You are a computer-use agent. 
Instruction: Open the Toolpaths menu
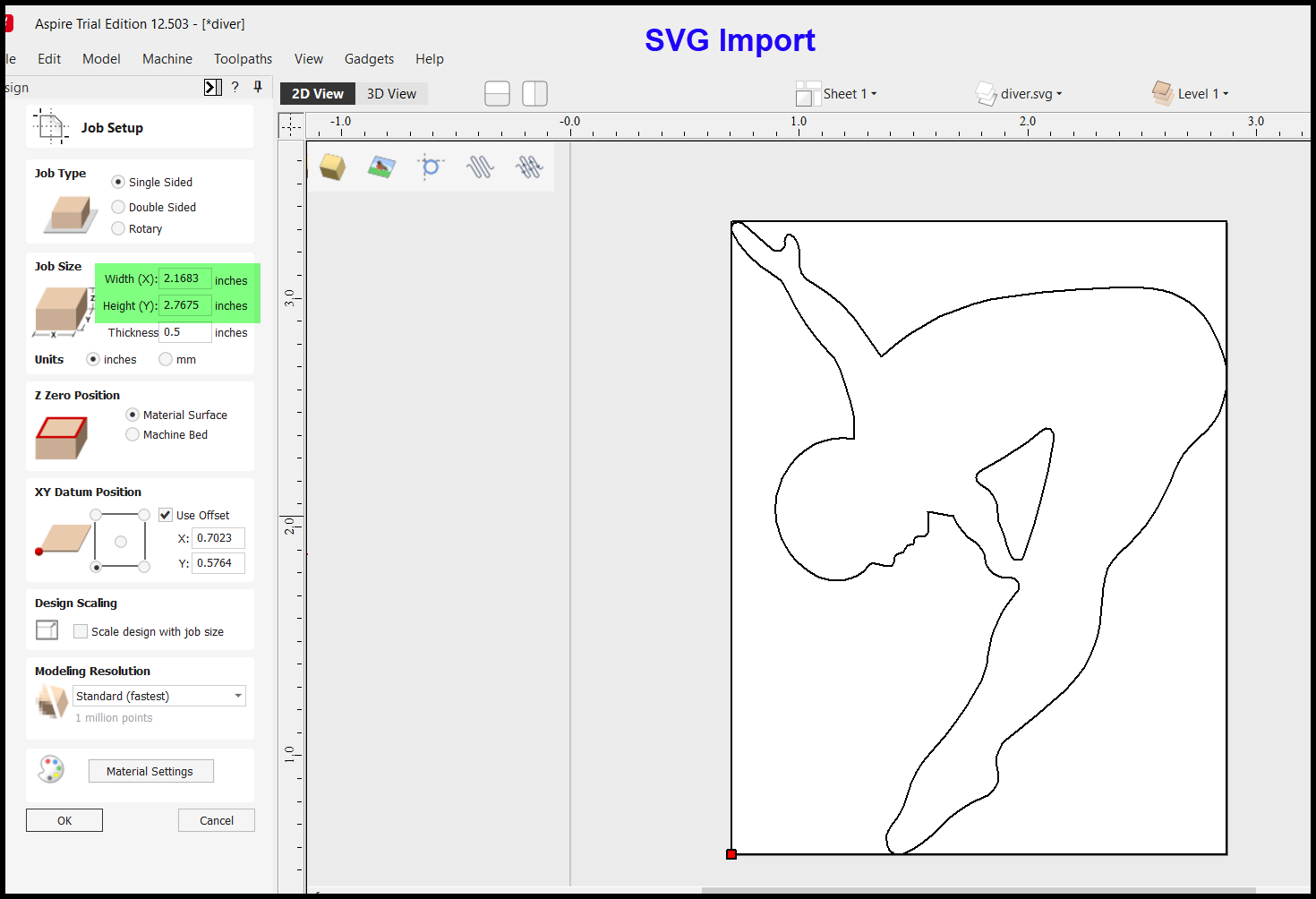pos(243,59)
